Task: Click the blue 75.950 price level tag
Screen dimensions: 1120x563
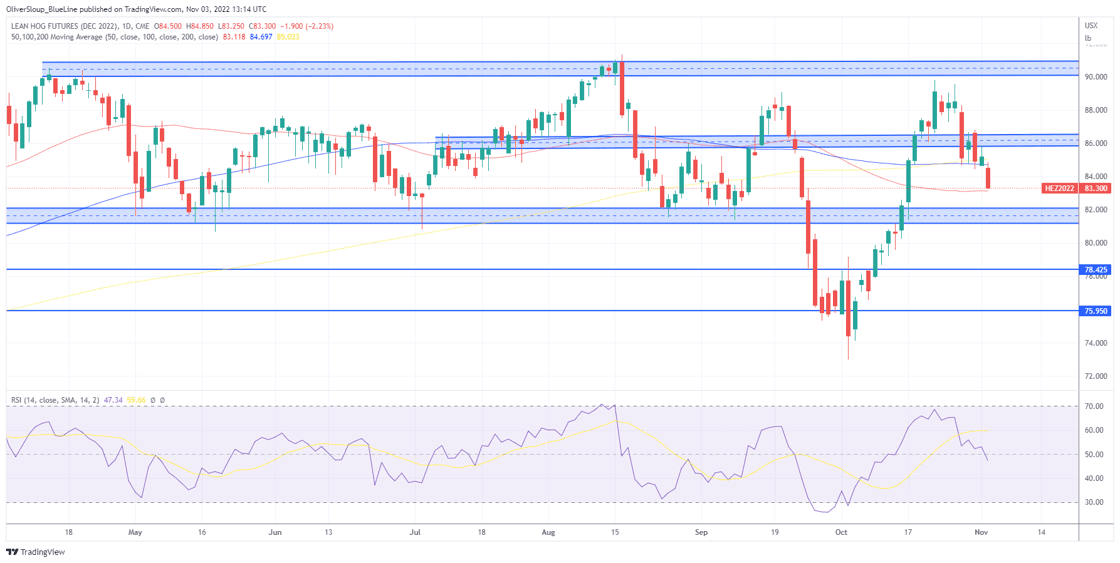Action: coord(1096,311)
